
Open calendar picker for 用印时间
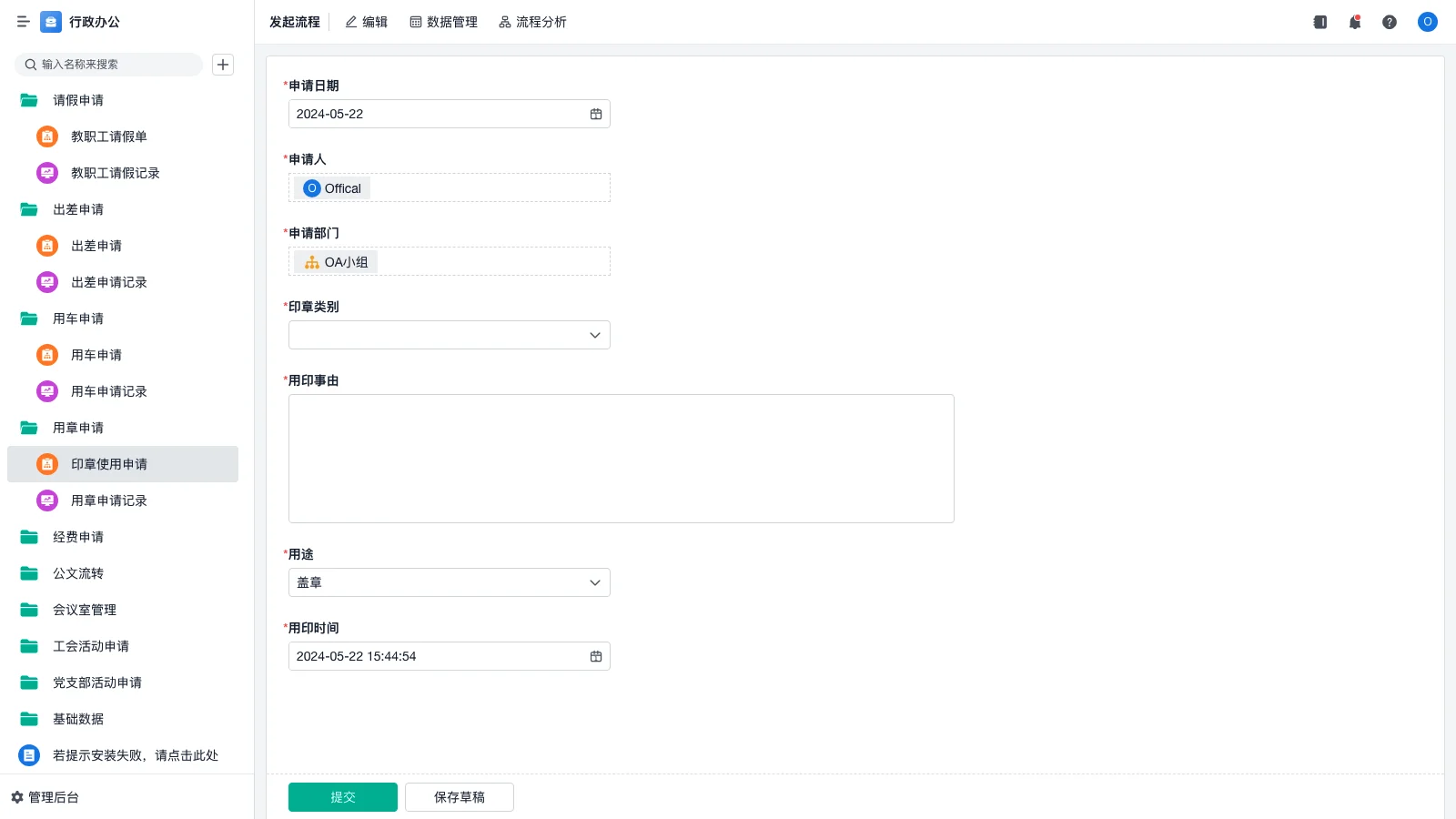(x=596, y=656)
